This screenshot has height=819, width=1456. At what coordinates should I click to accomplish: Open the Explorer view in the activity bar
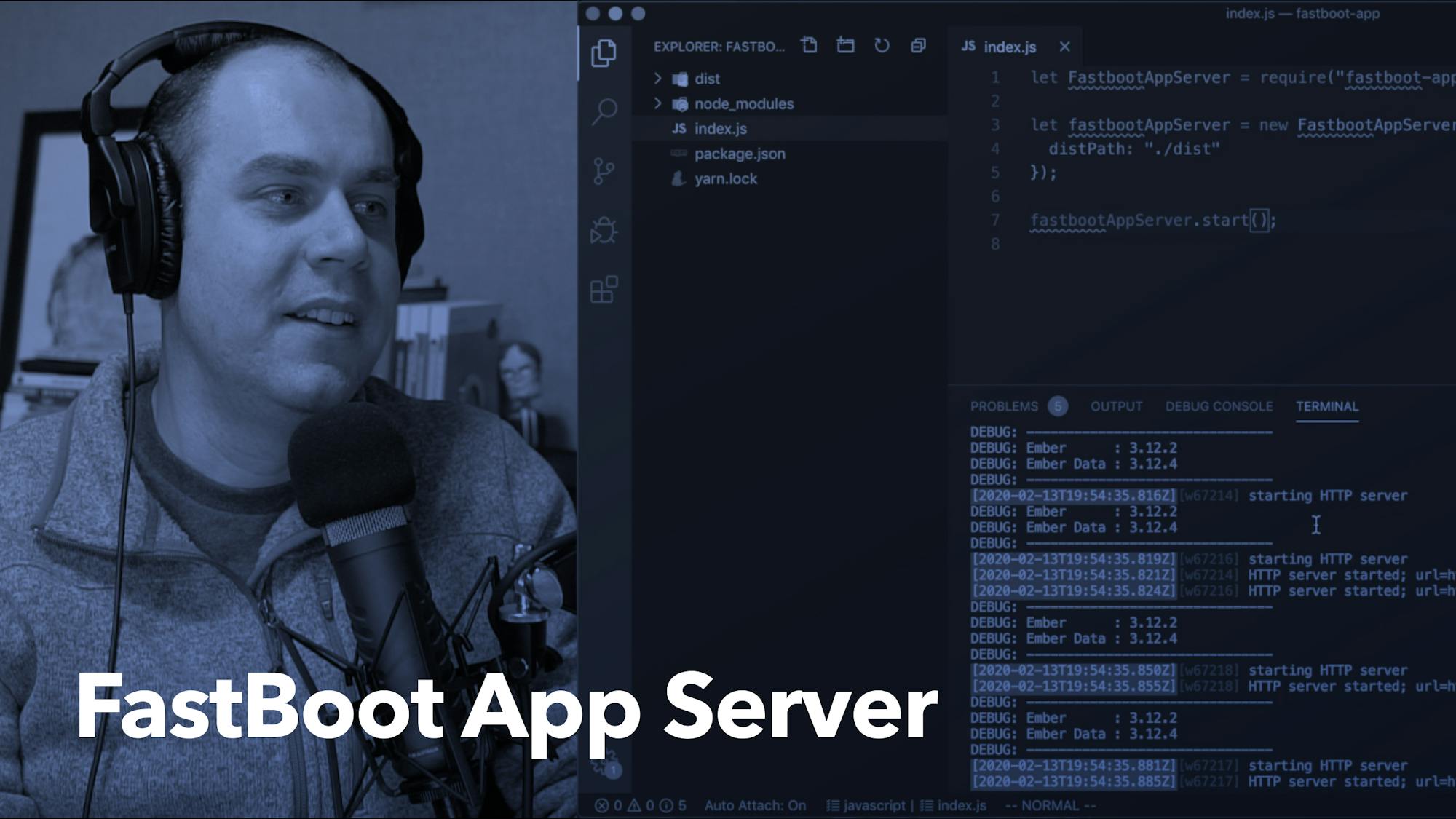coord(604,52)
